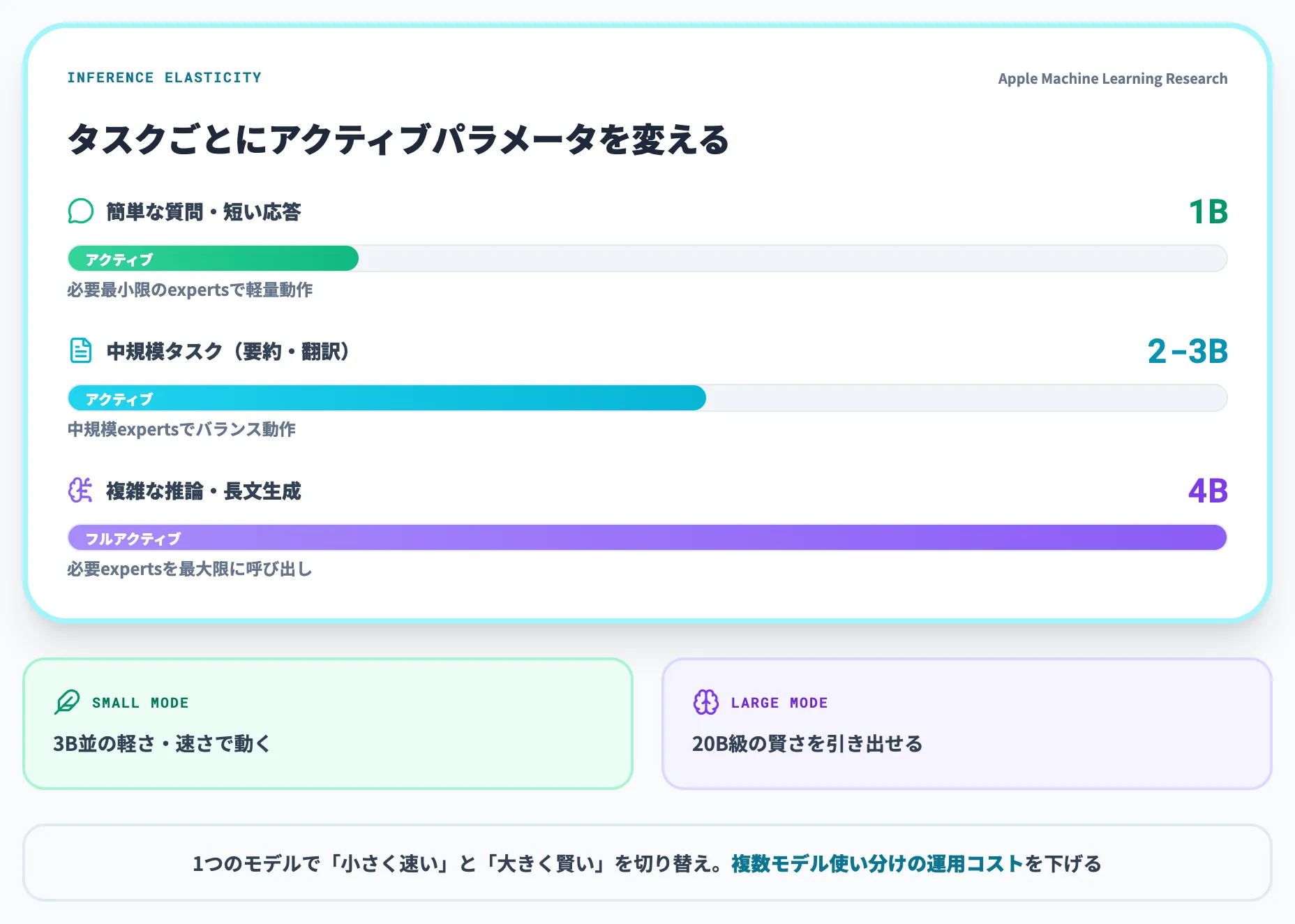Click the 1つのモデルで summary sentence start
This screenshot has height=924, width=1295.
(257, 863)
